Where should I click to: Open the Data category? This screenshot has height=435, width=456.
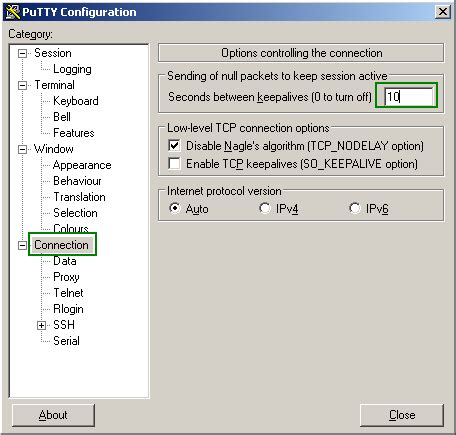pyautogui.click(x=65, y=261)
